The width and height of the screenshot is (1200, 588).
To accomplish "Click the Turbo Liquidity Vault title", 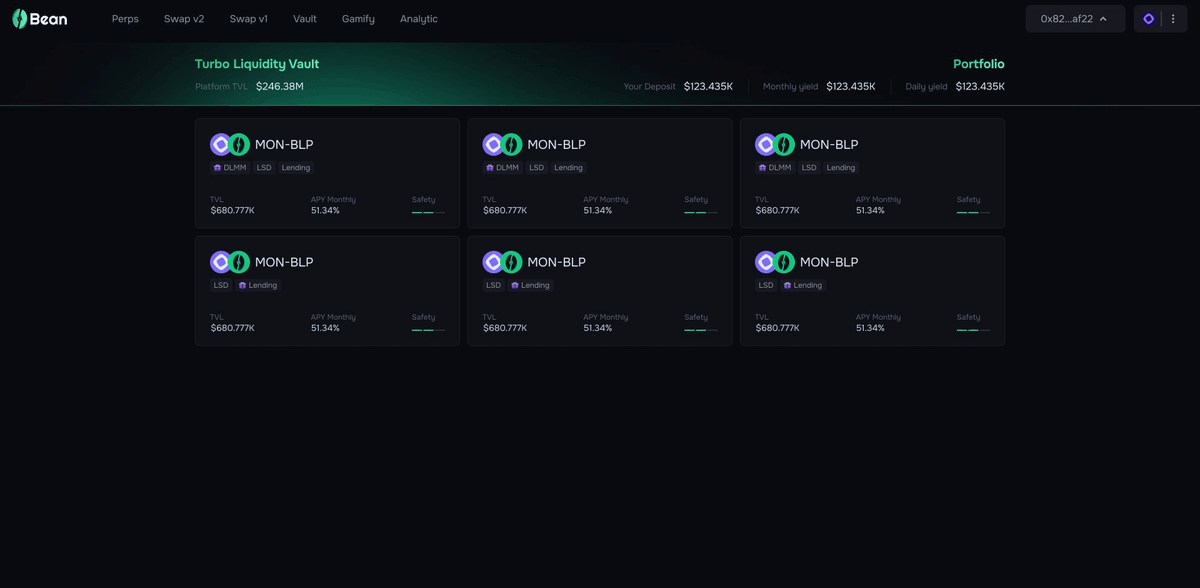I will pos(257,64).
